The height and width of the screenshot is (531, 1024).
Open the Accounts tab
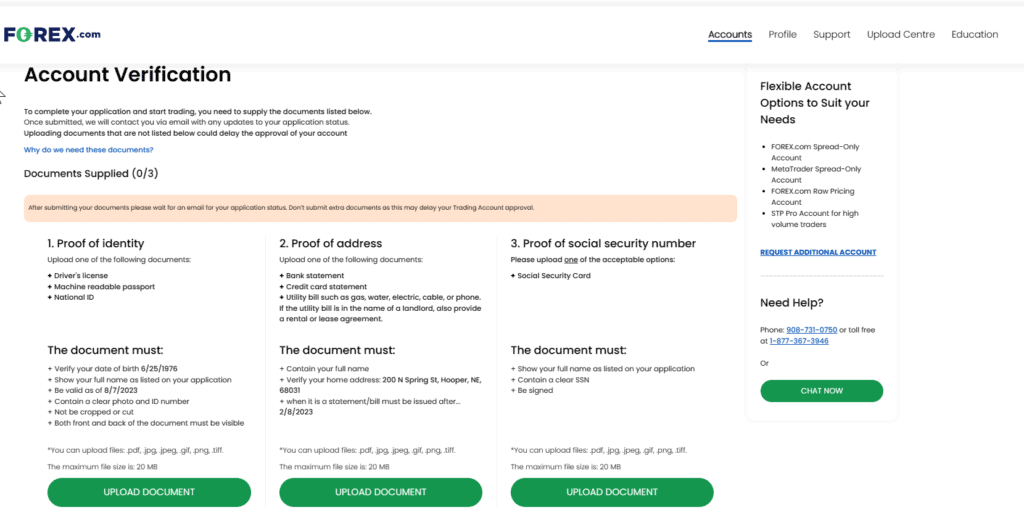[730, 34]
